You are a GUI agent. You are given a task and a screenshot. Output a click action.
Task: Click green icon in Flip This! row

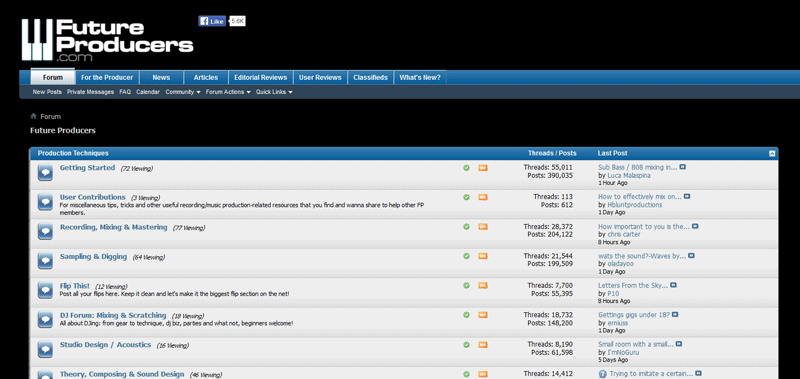click(x=466, y=286)
